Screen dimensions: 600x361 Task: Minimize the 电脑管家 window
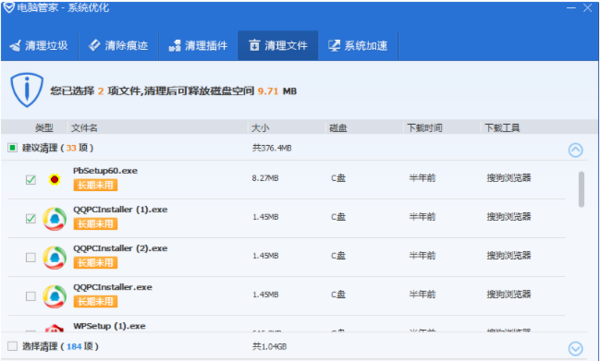(571, 8)
